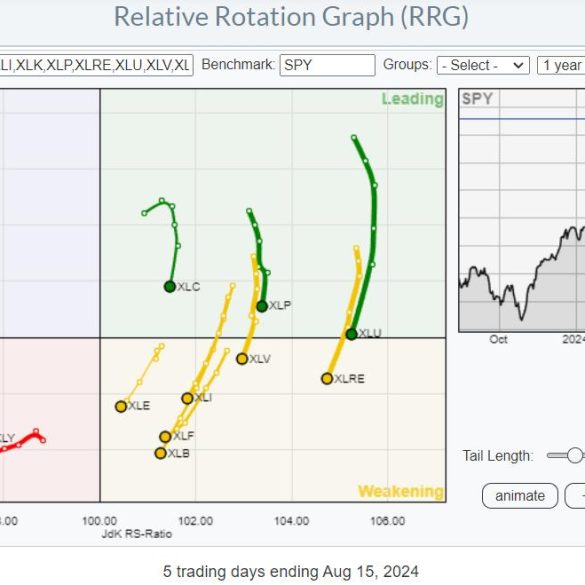
Task: Click the symbols list input field
Action: pos(96,65)
